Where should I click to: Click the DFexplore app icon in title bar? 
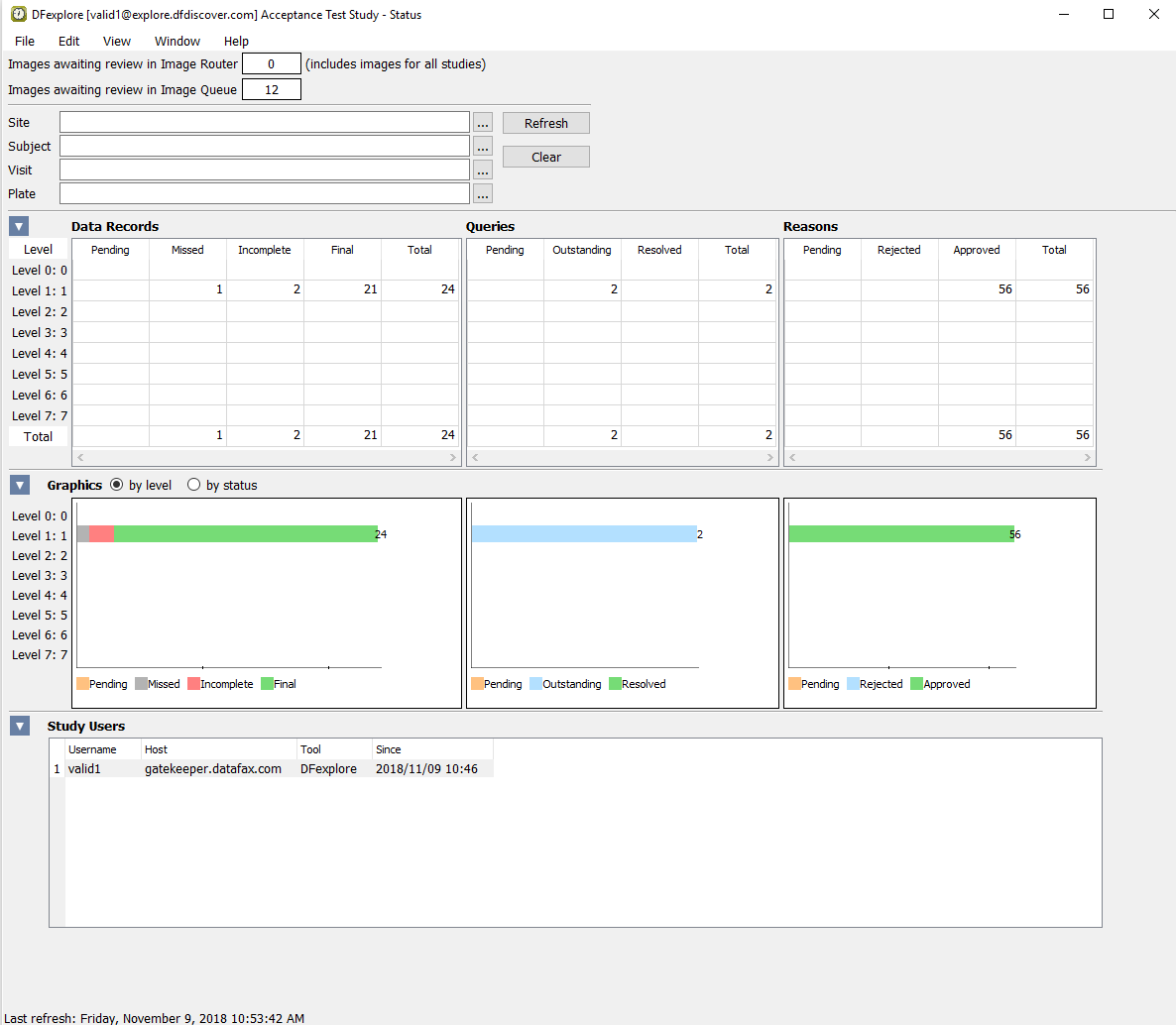pos(18,15)
